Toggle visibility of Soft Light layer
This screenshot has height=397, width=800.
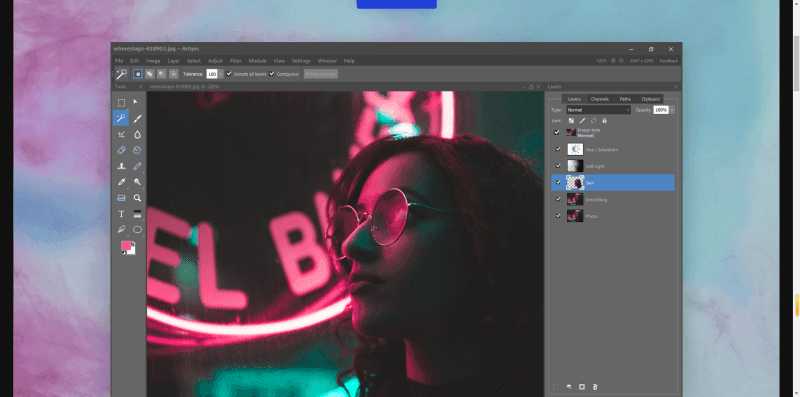(558, 166)
